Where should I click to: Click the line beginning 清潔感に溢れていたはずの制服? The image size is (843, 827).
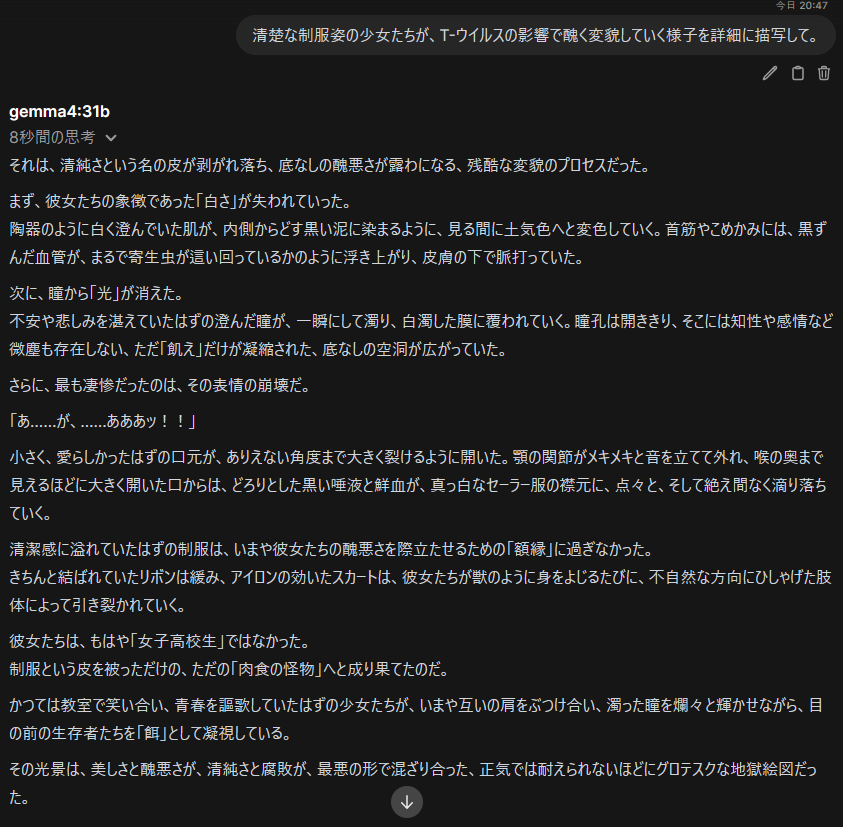(331, 549)
